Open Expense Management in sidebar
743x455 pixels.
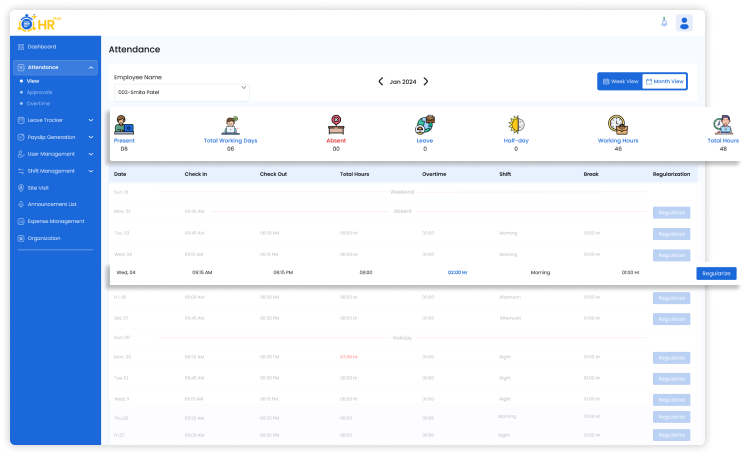coord(55,221)
